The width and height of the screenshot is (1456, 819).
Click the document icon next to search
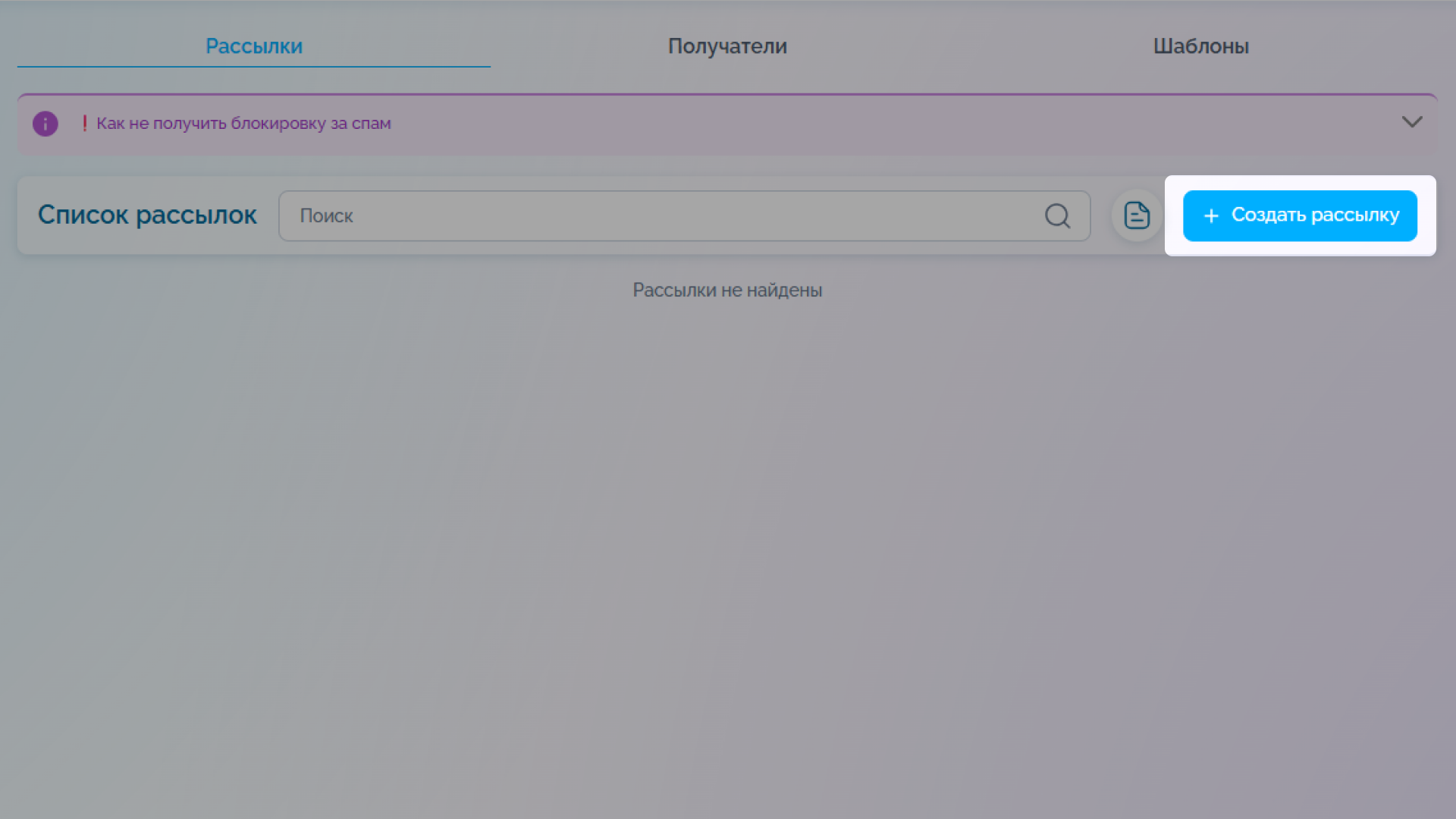click(1137, 216)
